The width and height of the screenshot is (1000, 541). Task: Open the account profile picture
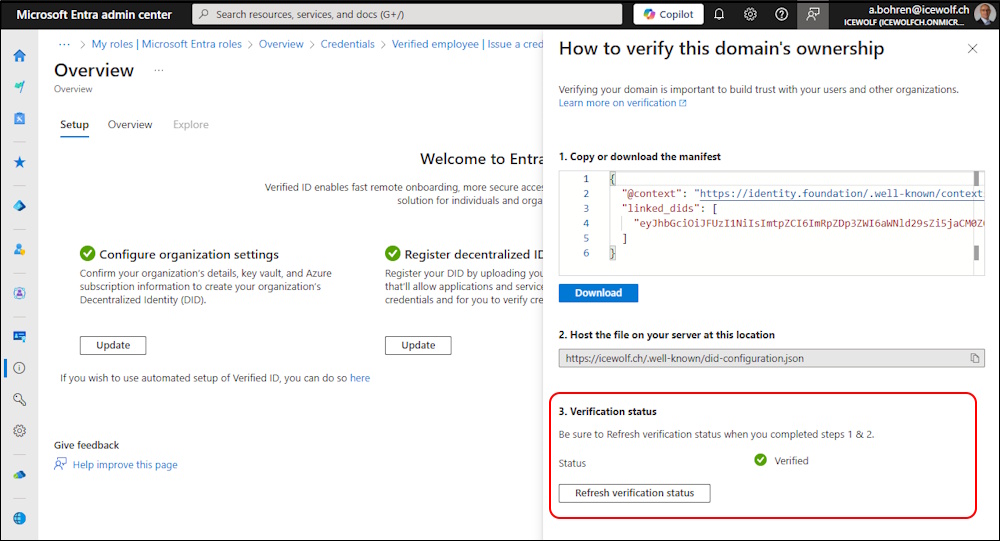[985, 14]
